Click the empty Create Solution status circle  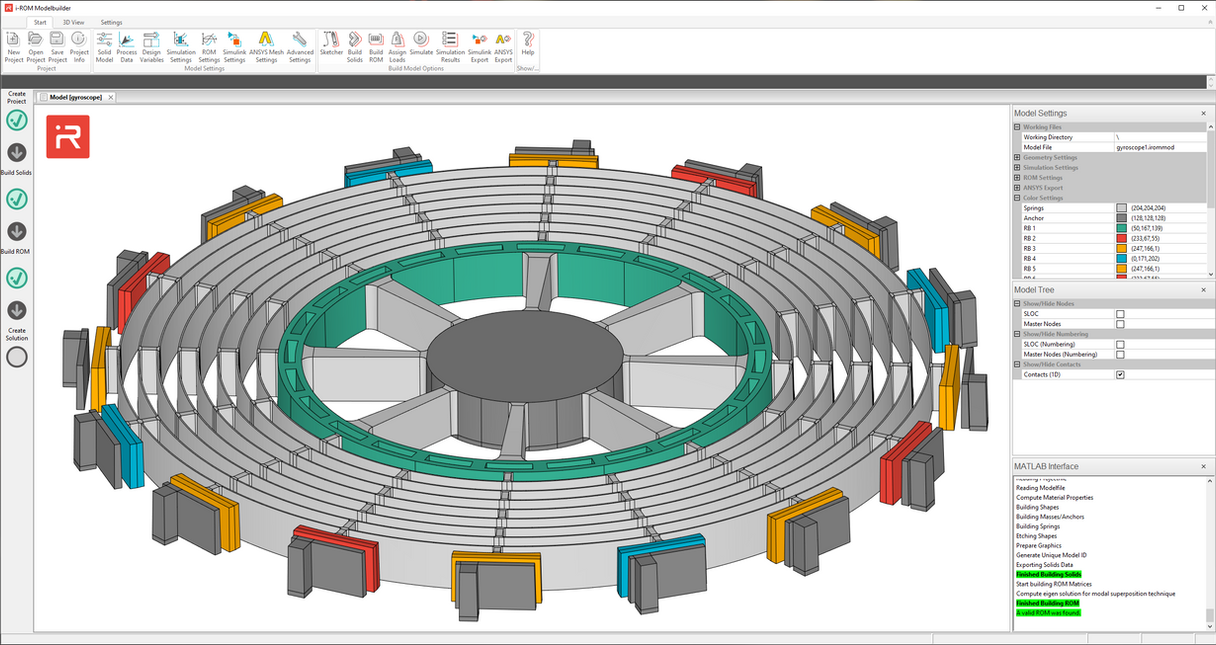pos(17,356)
